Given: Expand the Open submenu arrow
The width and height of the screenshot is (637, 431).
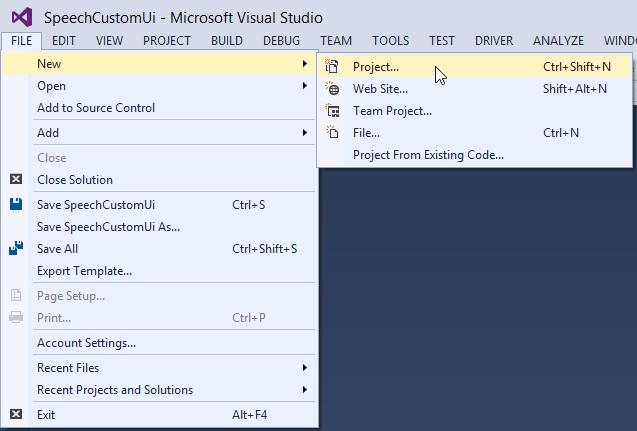Looking at the screenshot, I should tap(305, 86).
